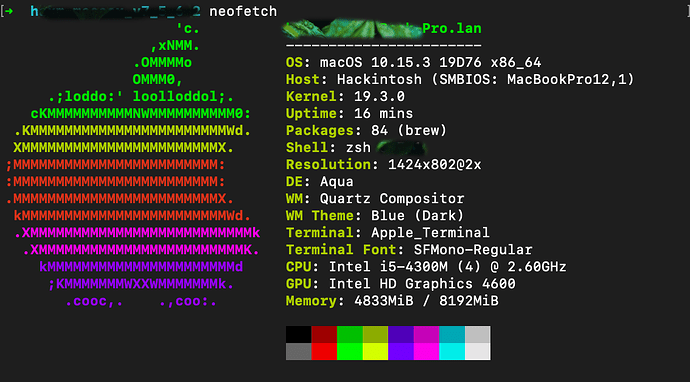Click the dark green color block in top row
Screen dimensions: 690x382
(349, 334)
